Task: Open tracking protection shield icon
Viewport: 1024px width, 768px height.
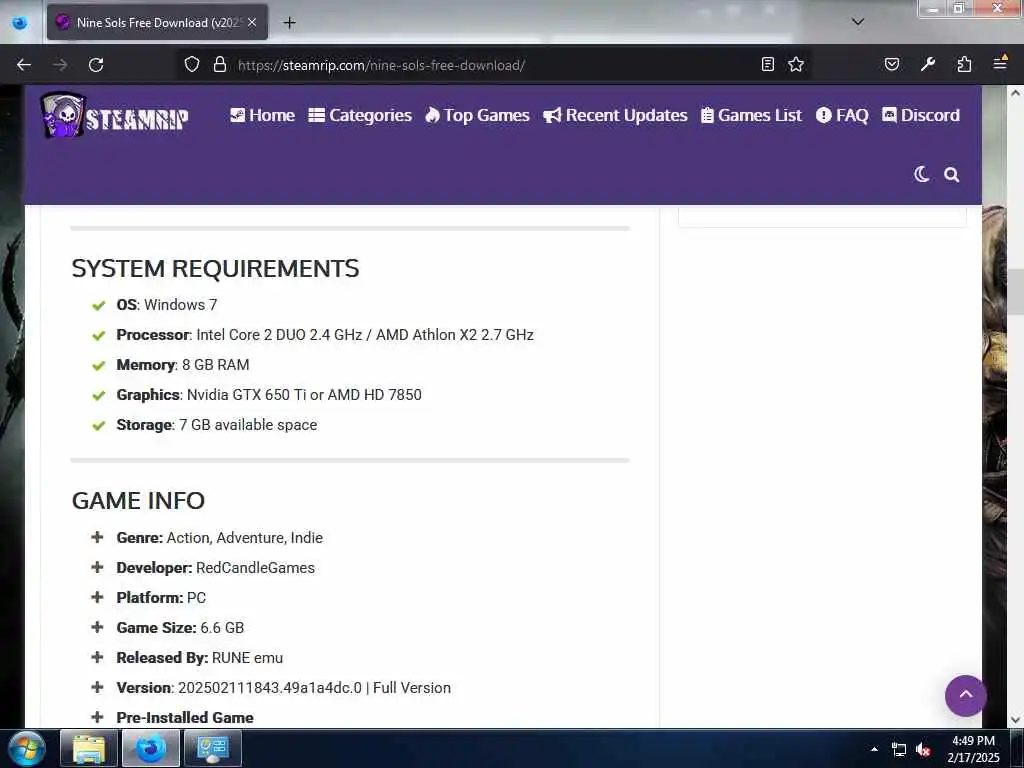Action: click(191, 65)
